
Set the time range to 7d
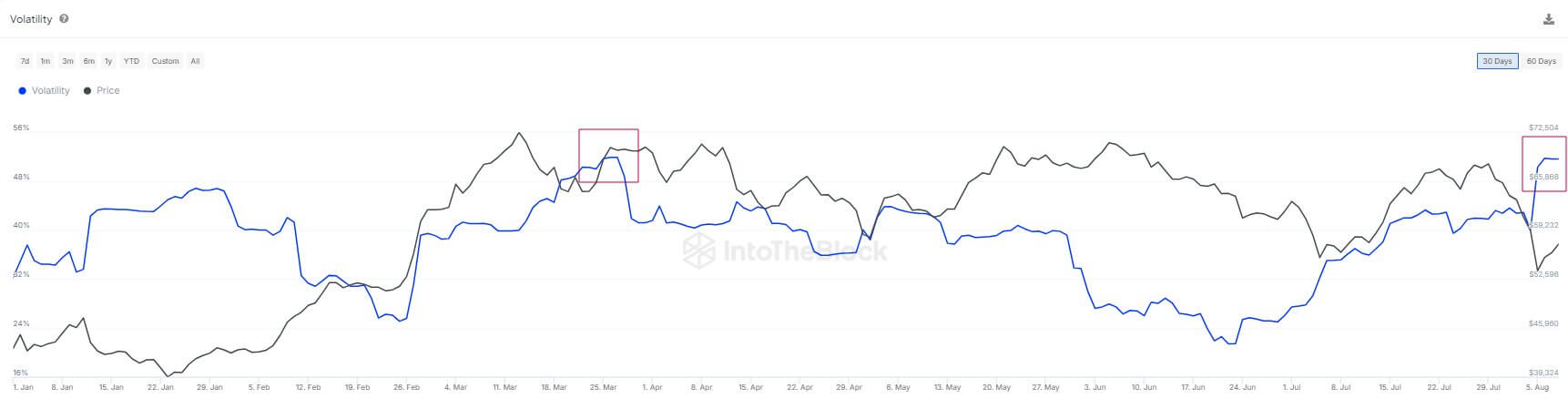pos(25,61)
